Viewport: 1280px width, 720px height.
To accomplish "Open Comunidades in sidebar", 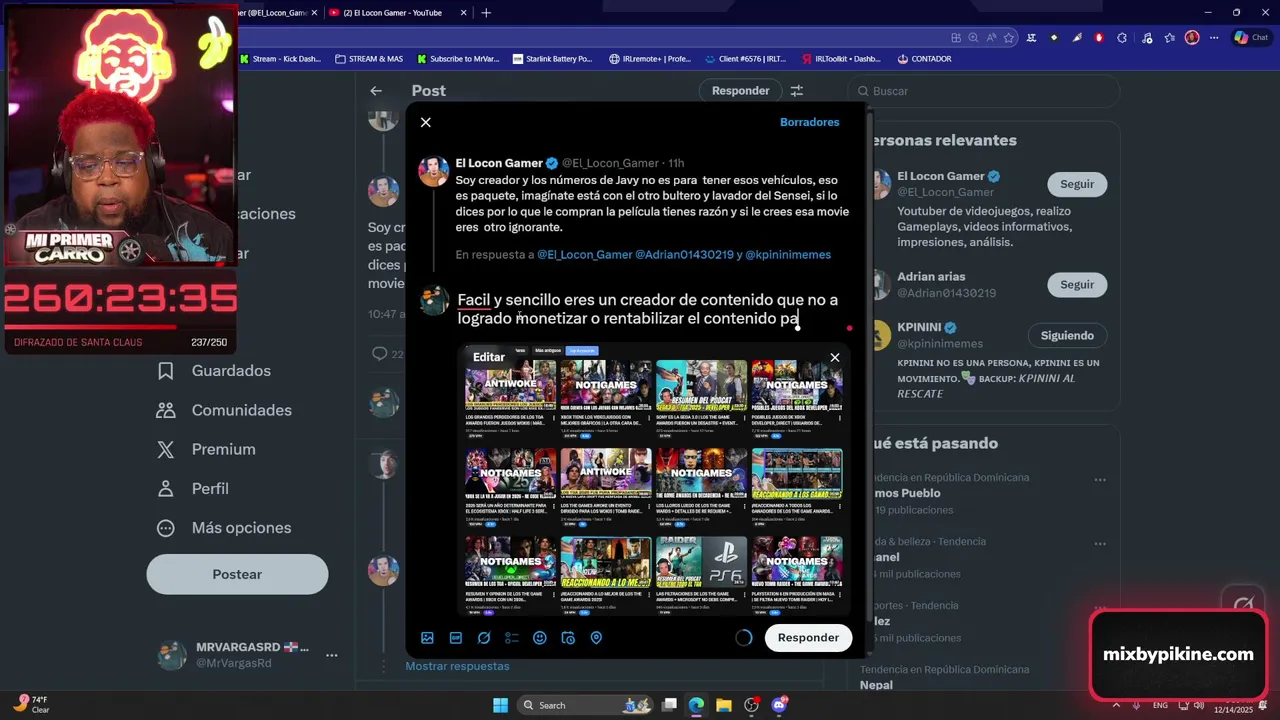I will (x=224, y=410).
